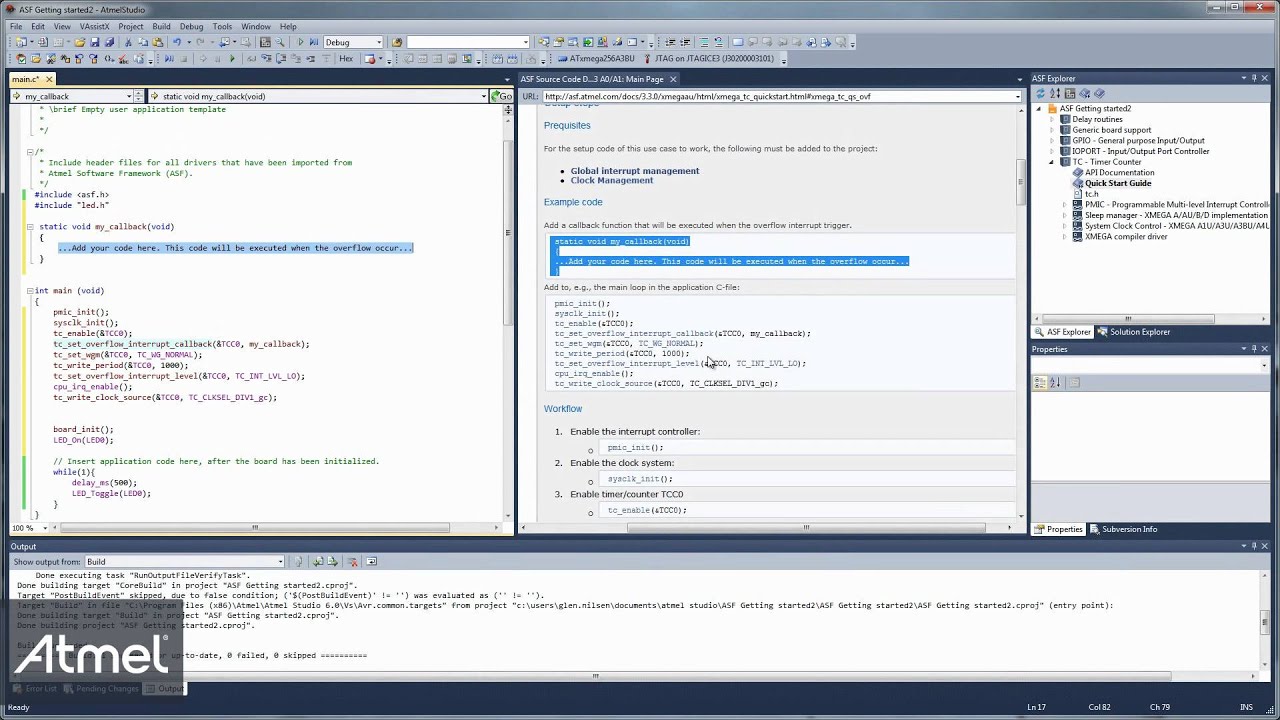Viewport: 1280px width, 720px height.
Task: Open the Debug configuration dropdown
Action: coord(378,42)
